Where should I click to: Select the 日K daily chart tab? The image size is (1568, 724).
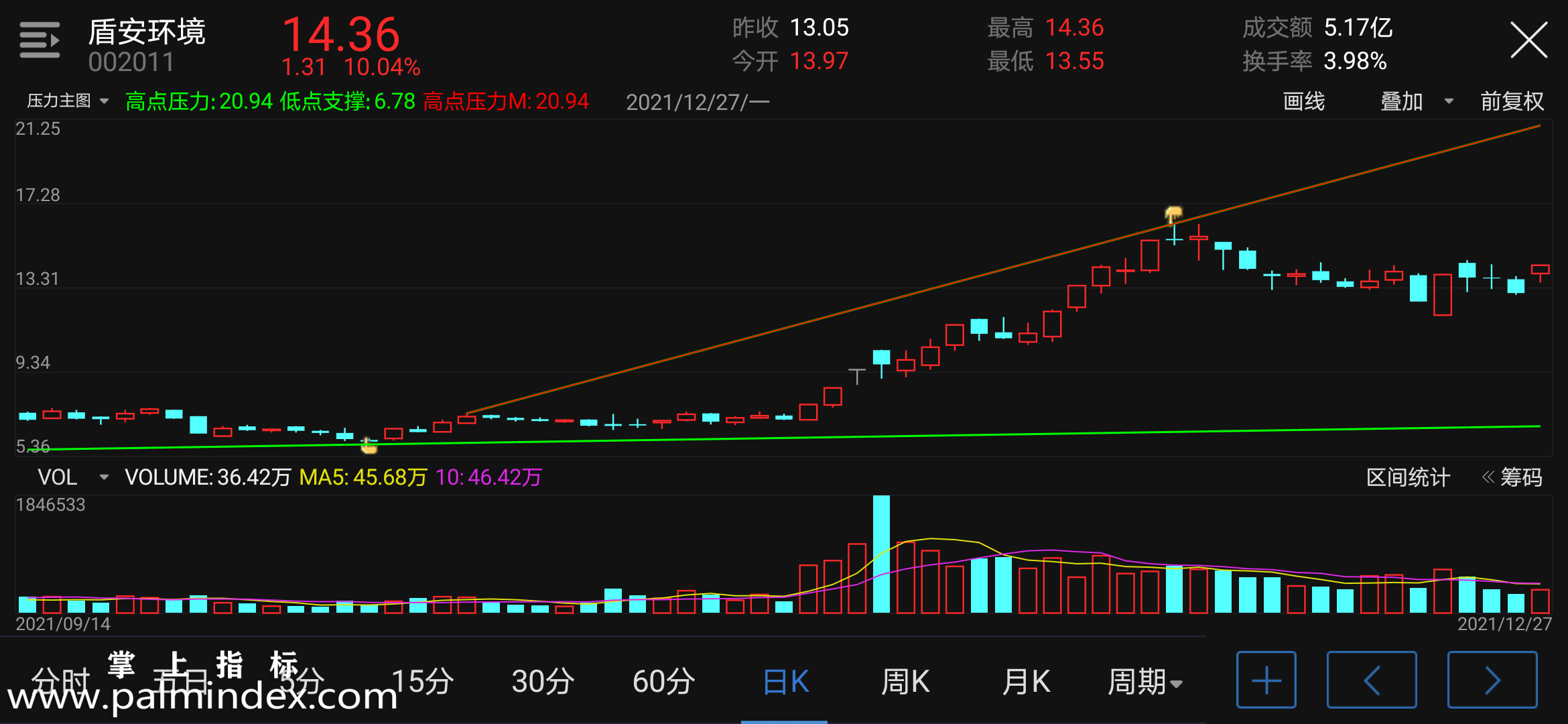[785, 682]
